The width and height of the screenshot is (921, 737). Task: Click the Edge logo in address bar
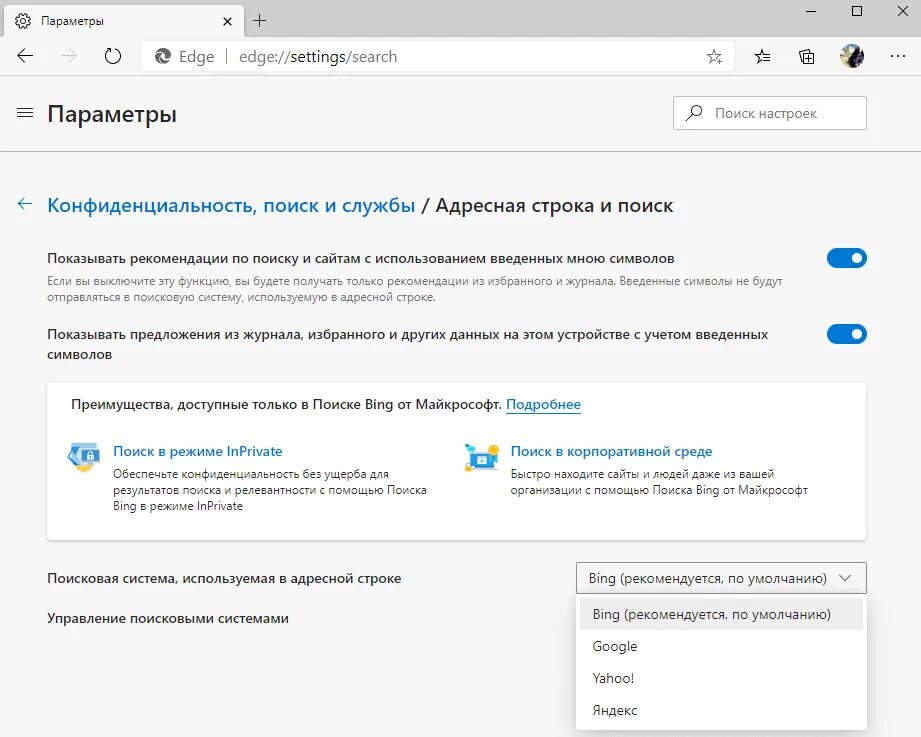(x=162, y=56)
